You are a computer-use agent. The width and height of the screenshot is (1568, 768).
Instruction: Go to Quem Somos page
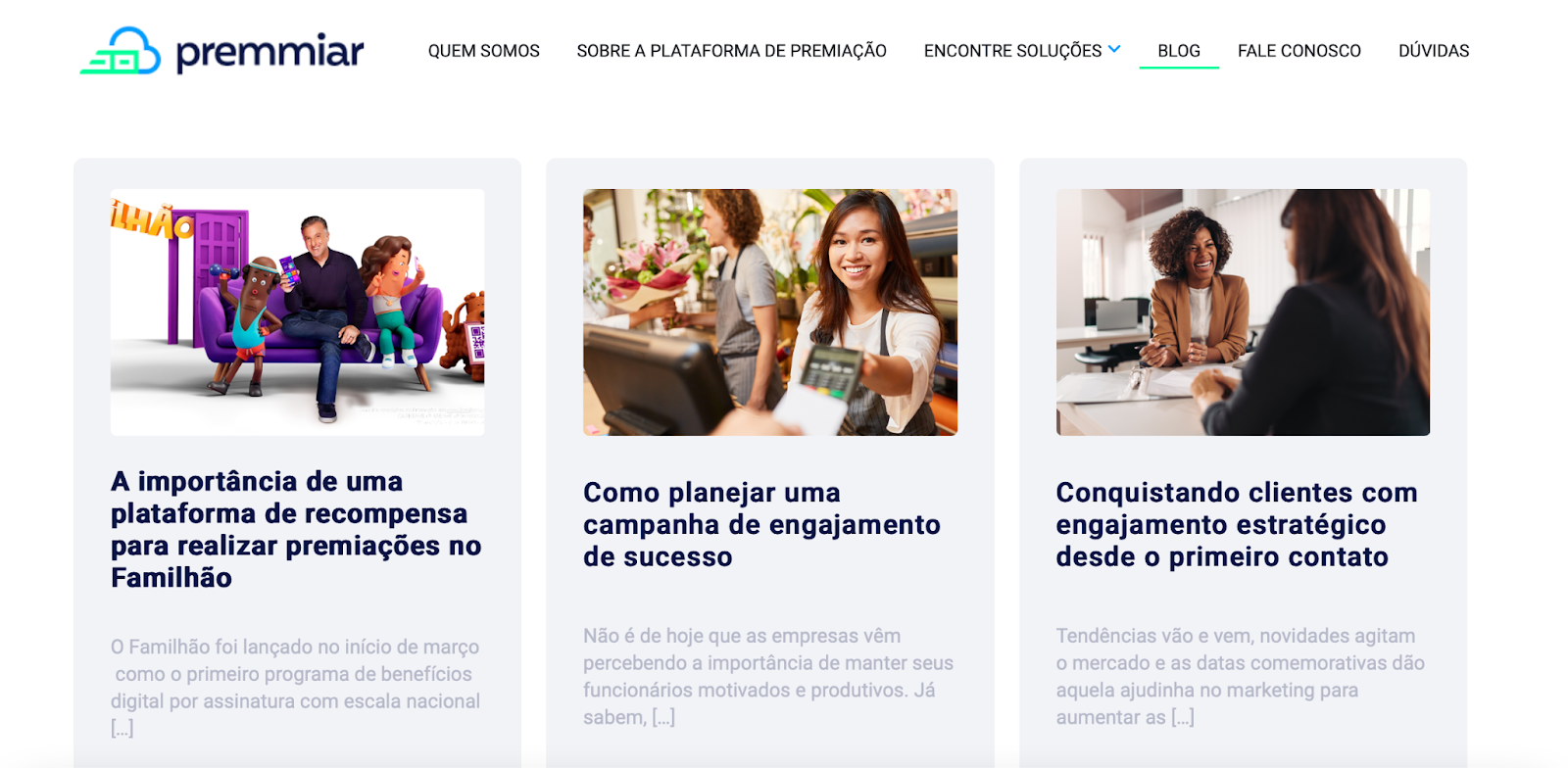click(483, 51)
